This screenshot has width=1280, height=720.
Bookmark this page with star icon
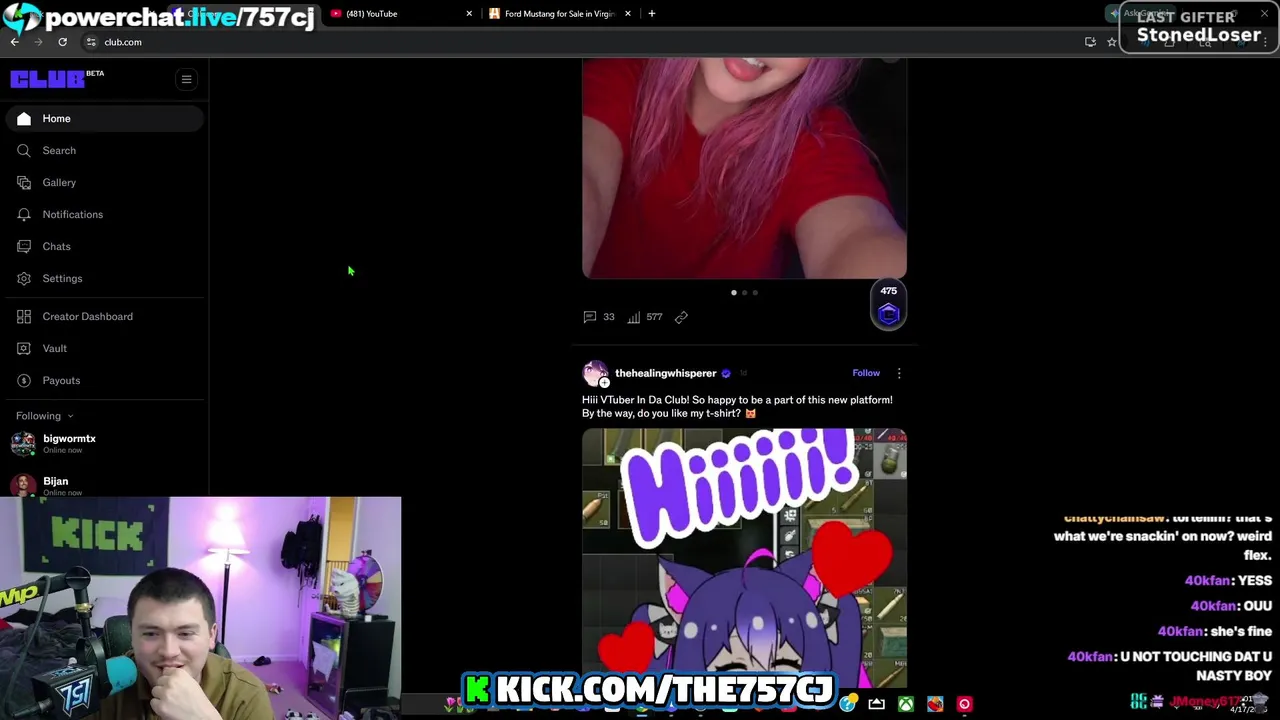1111,42
